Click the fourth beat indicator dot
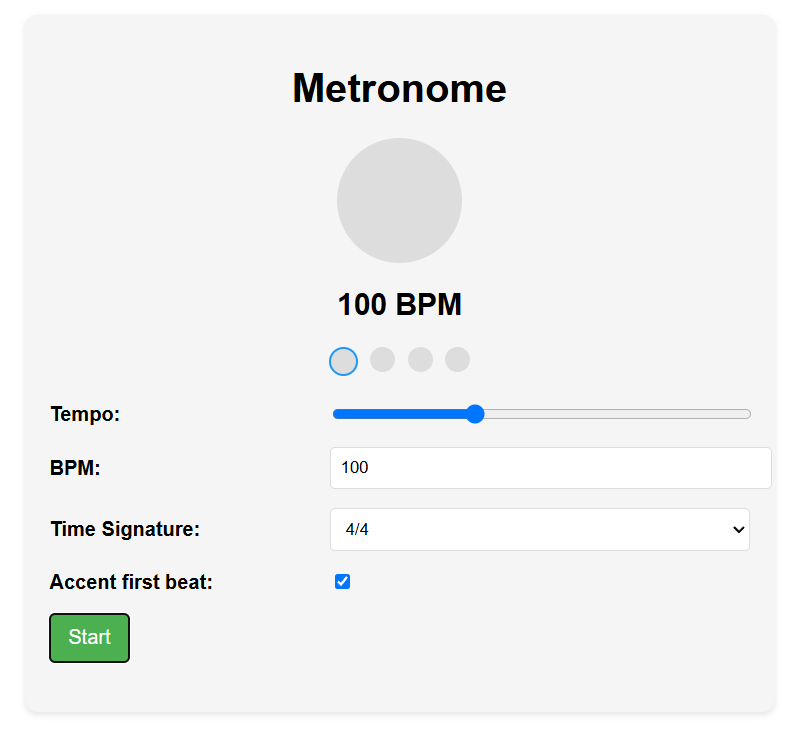 (458, 360)
